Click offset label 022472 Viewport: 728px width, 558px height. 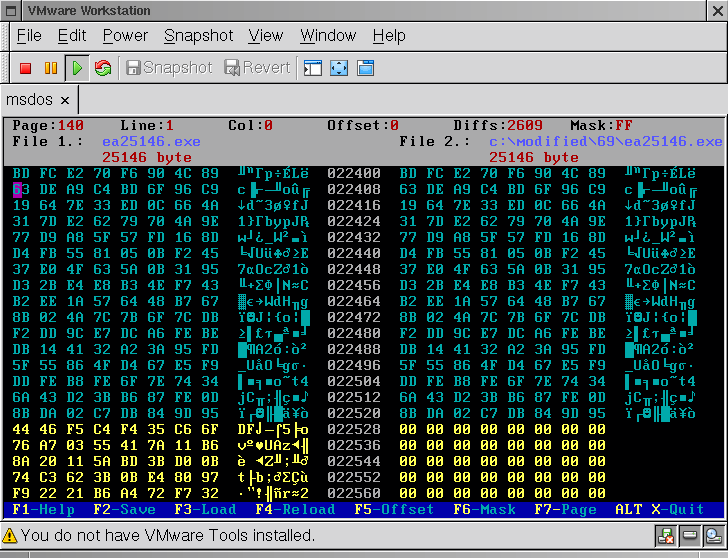pyautogui.click(x=354, y=318)
